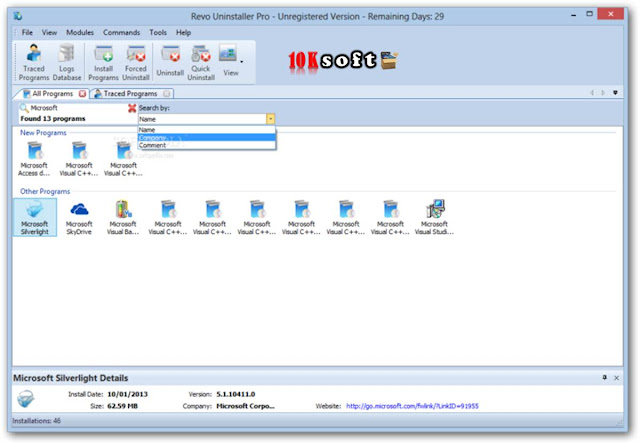640x444 pixels.
Task: Toggle the Search by dropdown arrow
Action: (x=271, y=119)
